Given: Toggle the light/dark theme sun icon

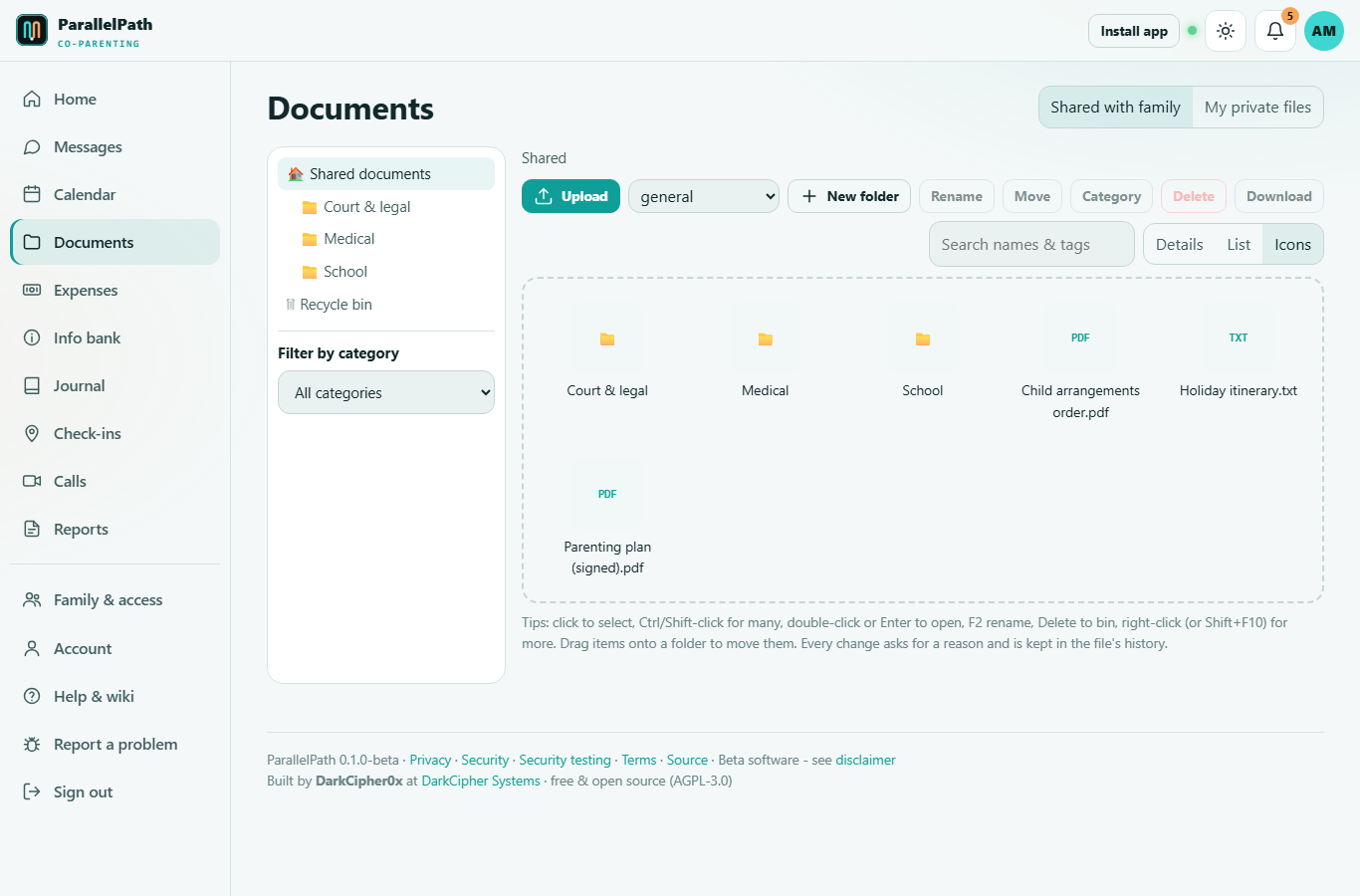Looking at the screenshot, I should (x=1226, y=31).
